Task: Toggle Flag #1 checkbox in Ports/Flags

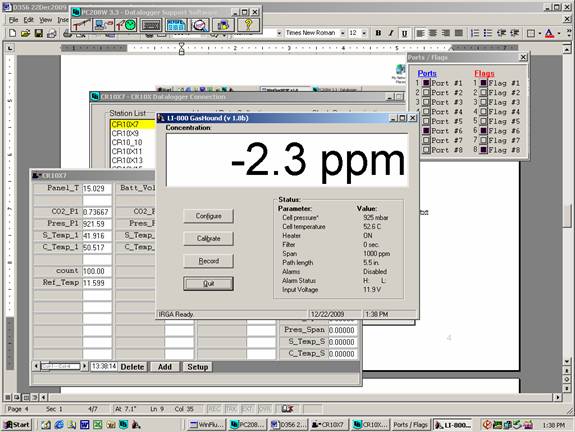Action: [484, 83]
